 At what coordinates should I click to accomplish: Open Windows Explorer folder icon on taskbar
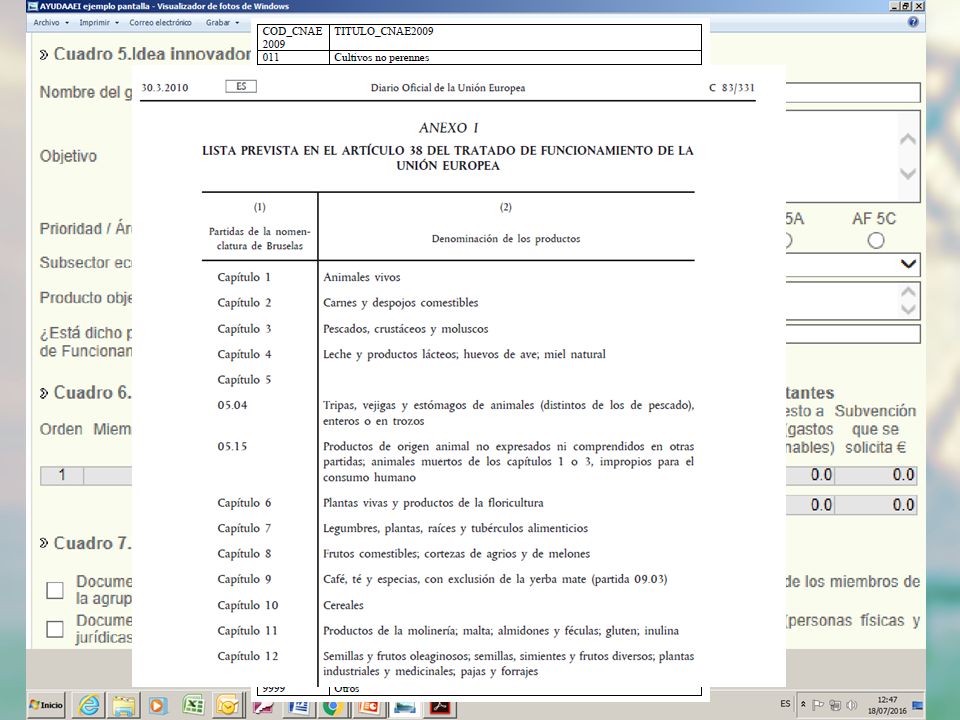point(124,706)
